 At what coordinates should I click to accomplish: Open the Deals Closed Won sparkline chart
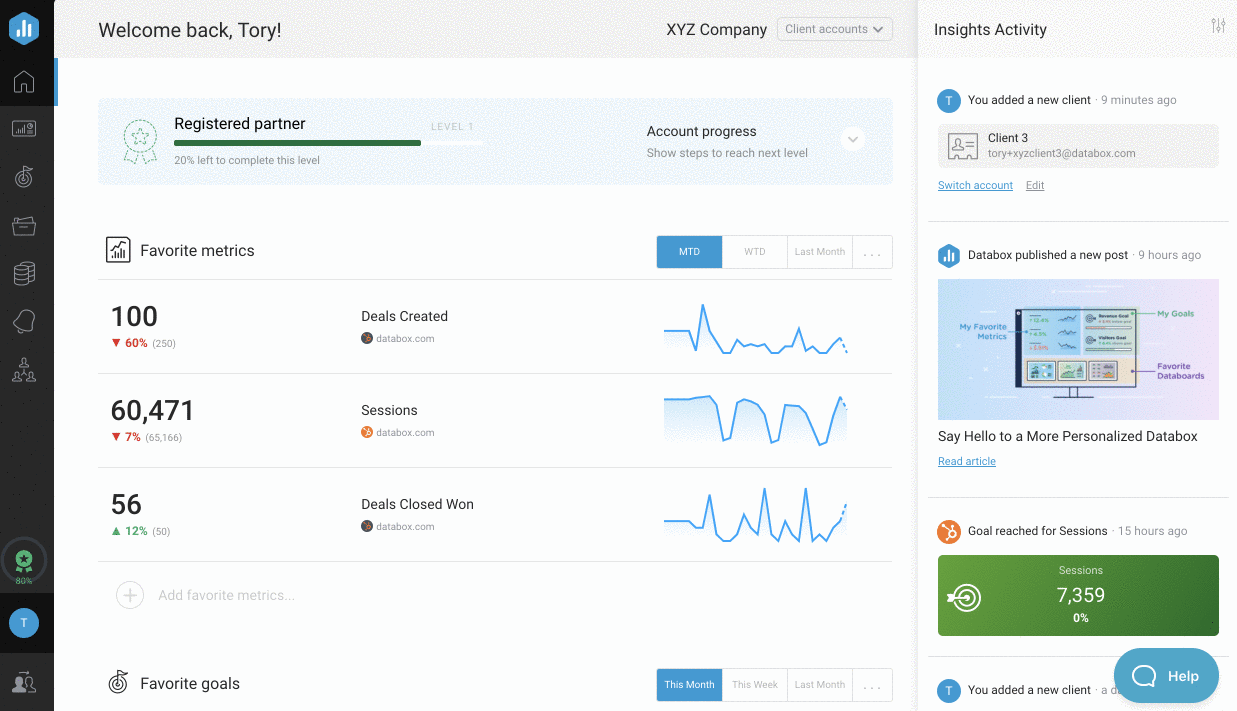coord(755,515)
